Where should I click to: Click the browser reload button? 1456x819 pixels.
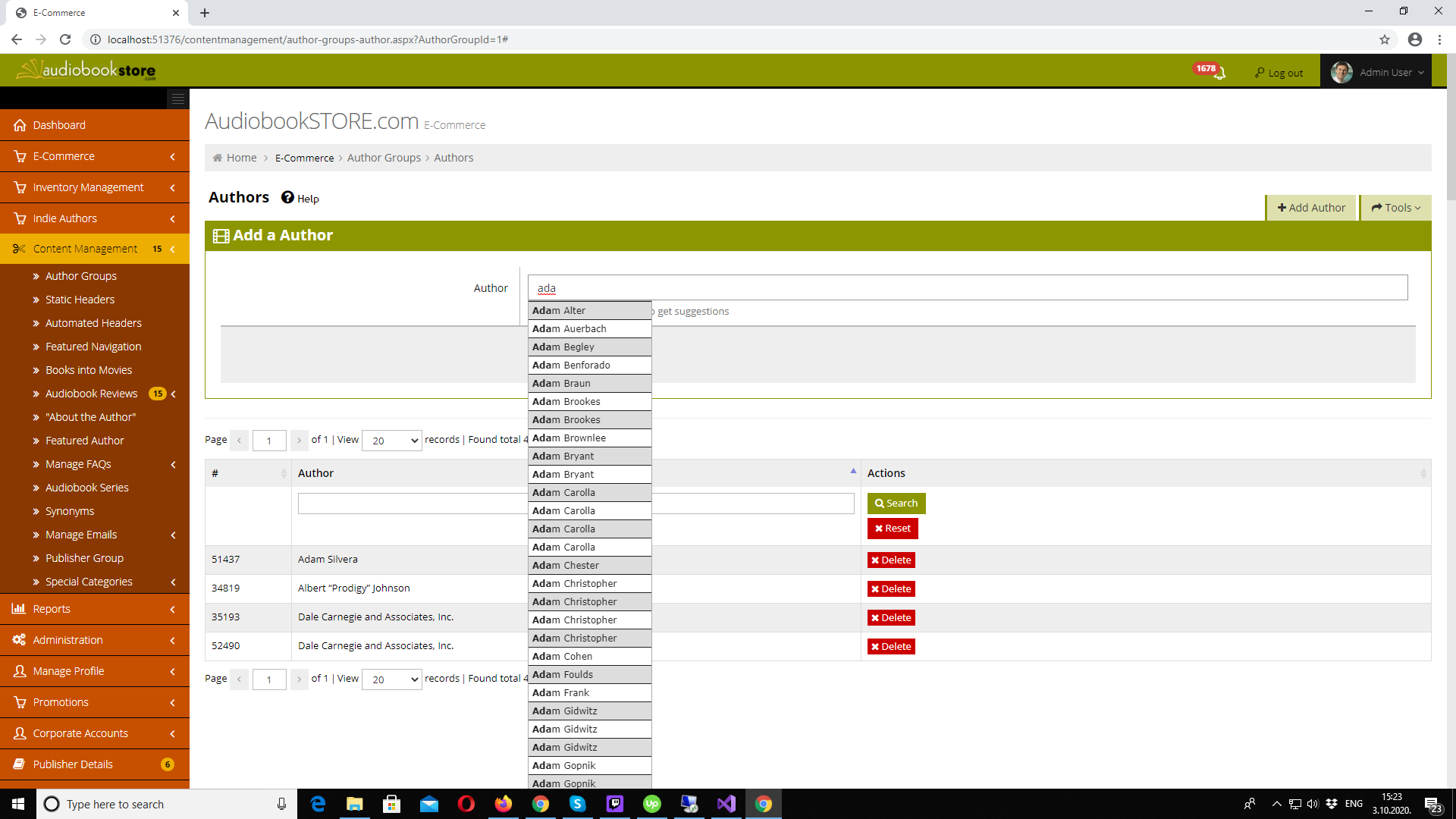coord(65,39)
